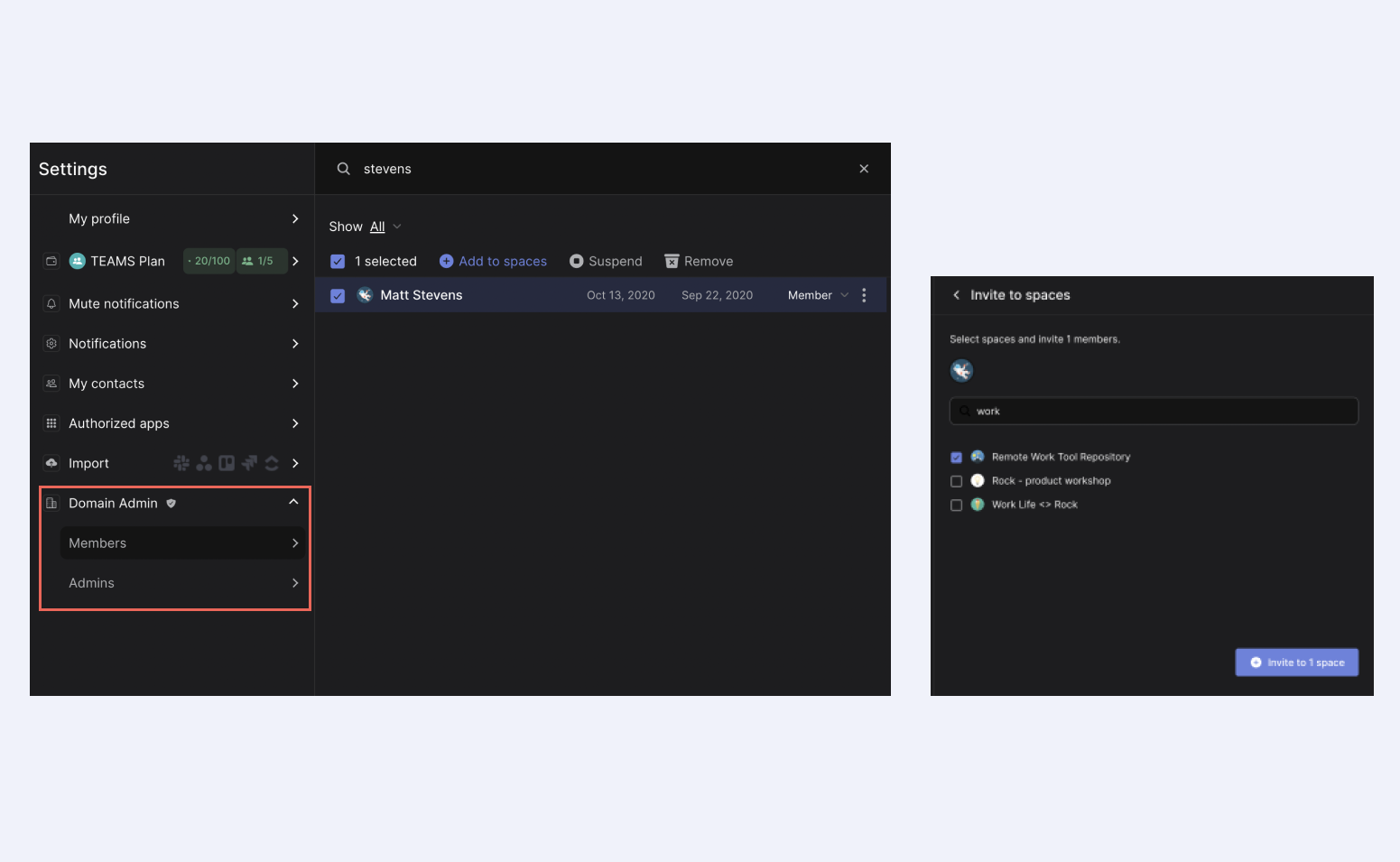Image resolution: width=1400 pixels, height=862 pixels.
Task: Open the three-dot menu for Matt Stevens
Action: [x=864, y=295]
